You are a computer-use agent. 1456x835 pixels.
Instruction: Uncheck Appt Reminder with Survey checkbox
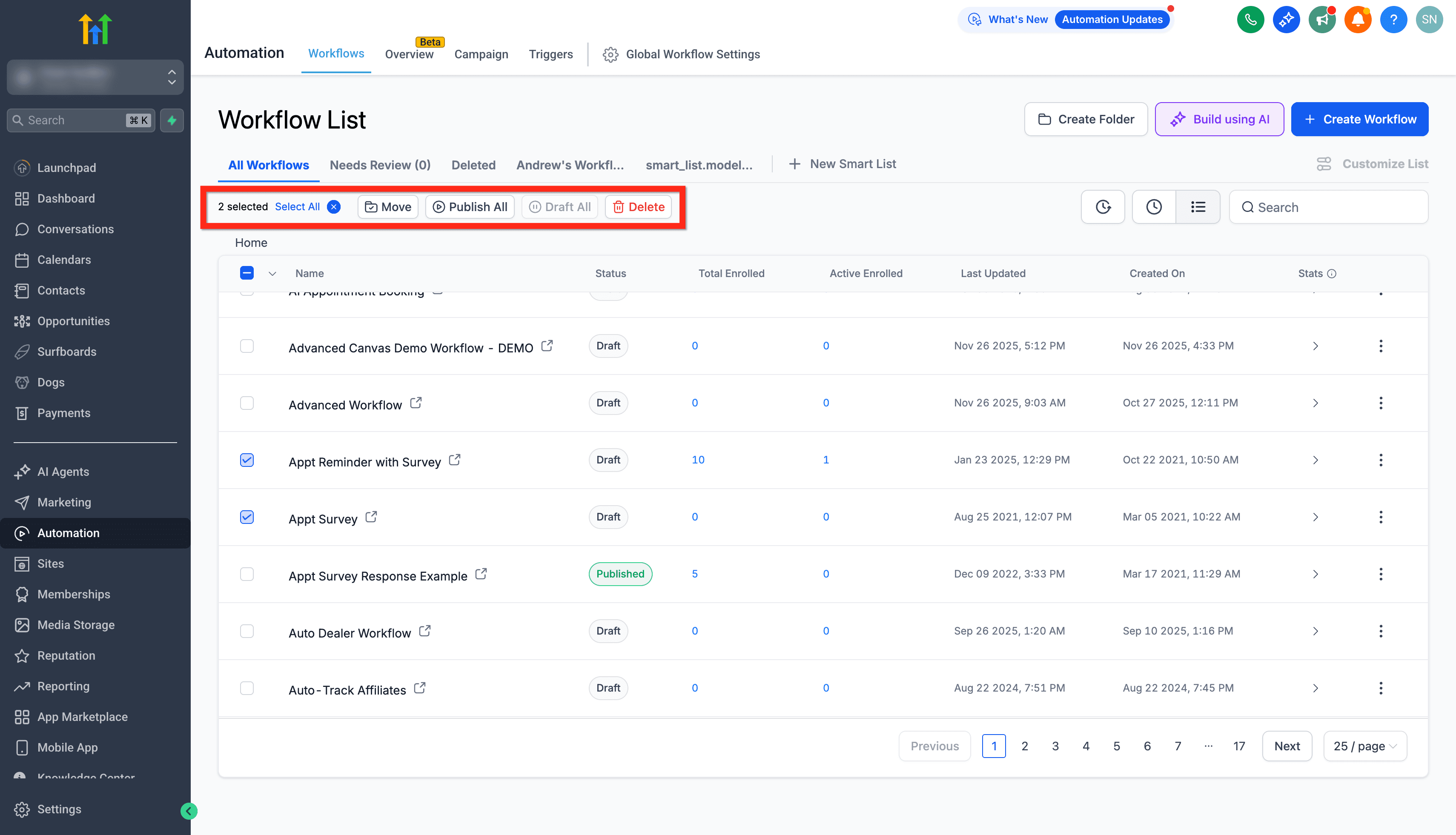point(246,460)
